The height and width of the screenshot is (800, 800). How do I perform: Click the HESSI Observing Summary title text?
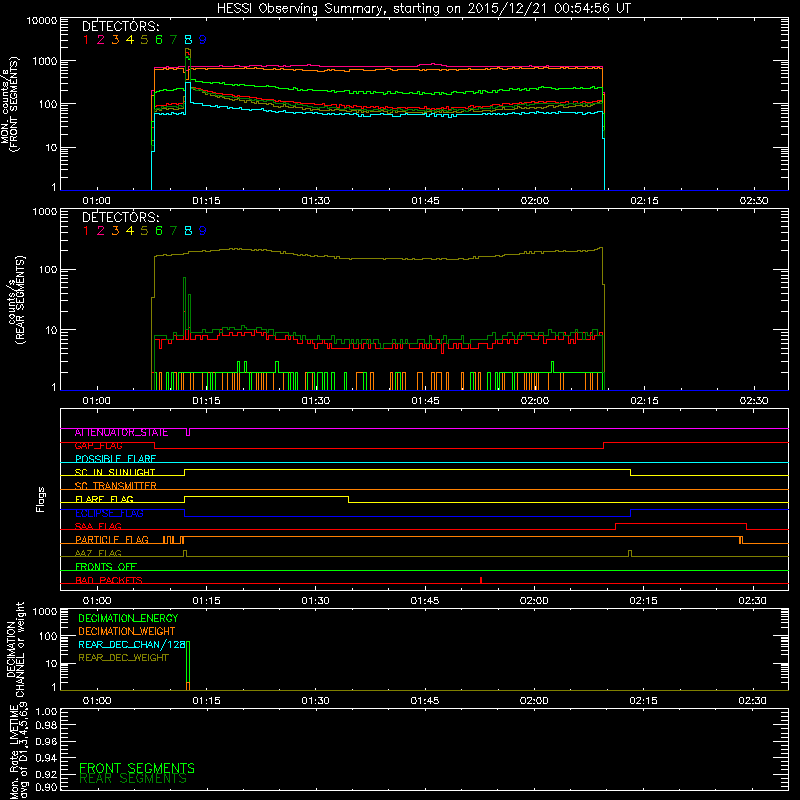(x=423, y=9)
